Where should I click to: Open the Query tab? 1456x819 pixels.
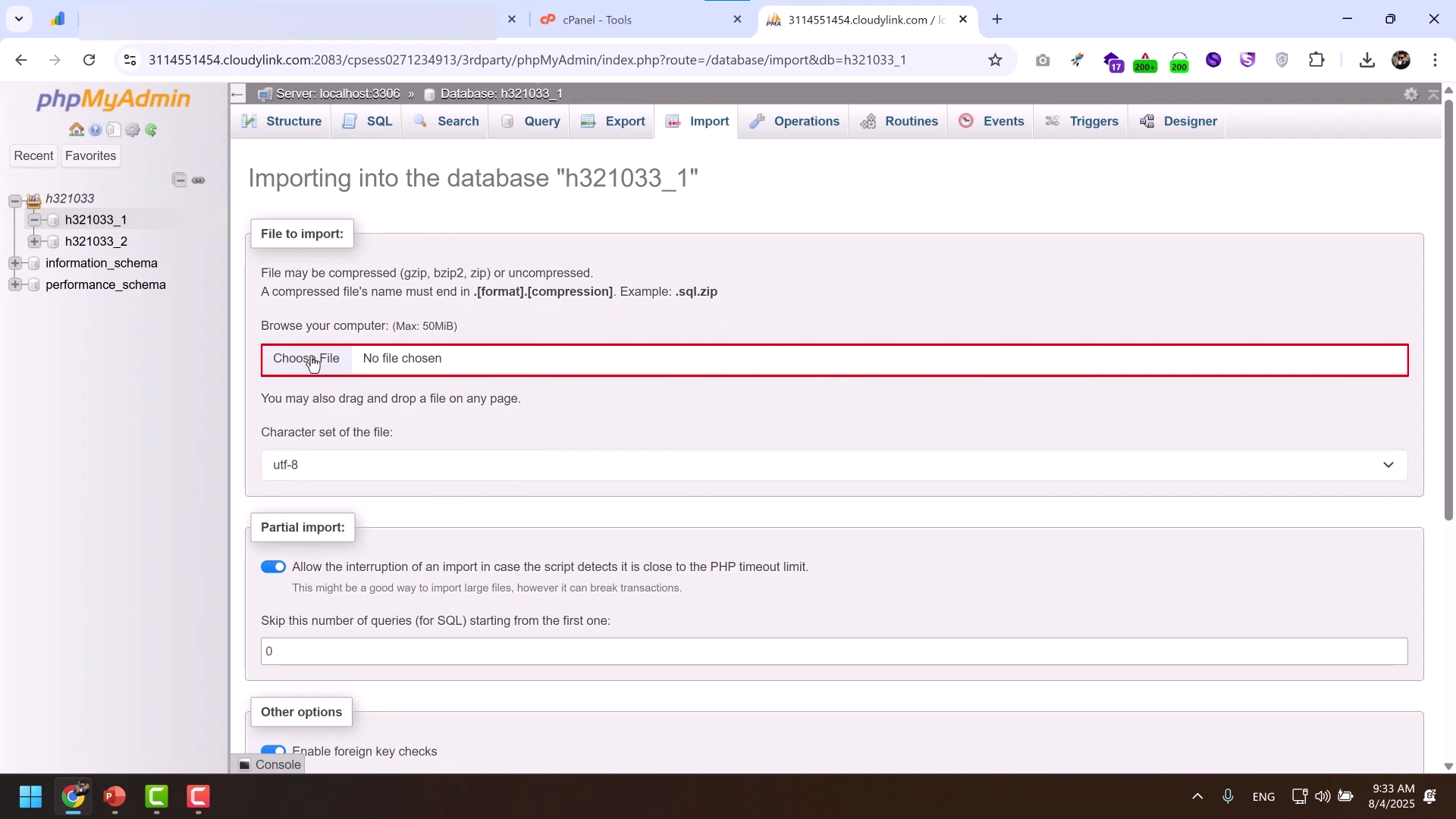pyautogui.click(x=531, y=122)
